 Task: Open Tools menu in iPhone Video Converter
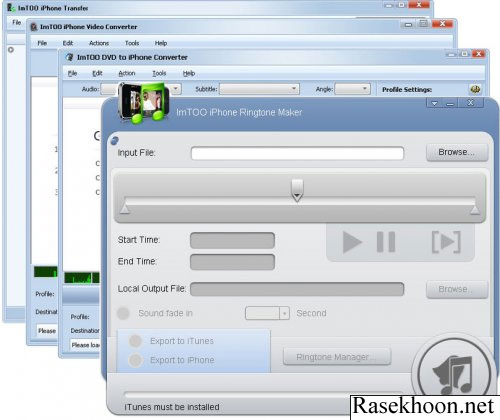point(132,43)
